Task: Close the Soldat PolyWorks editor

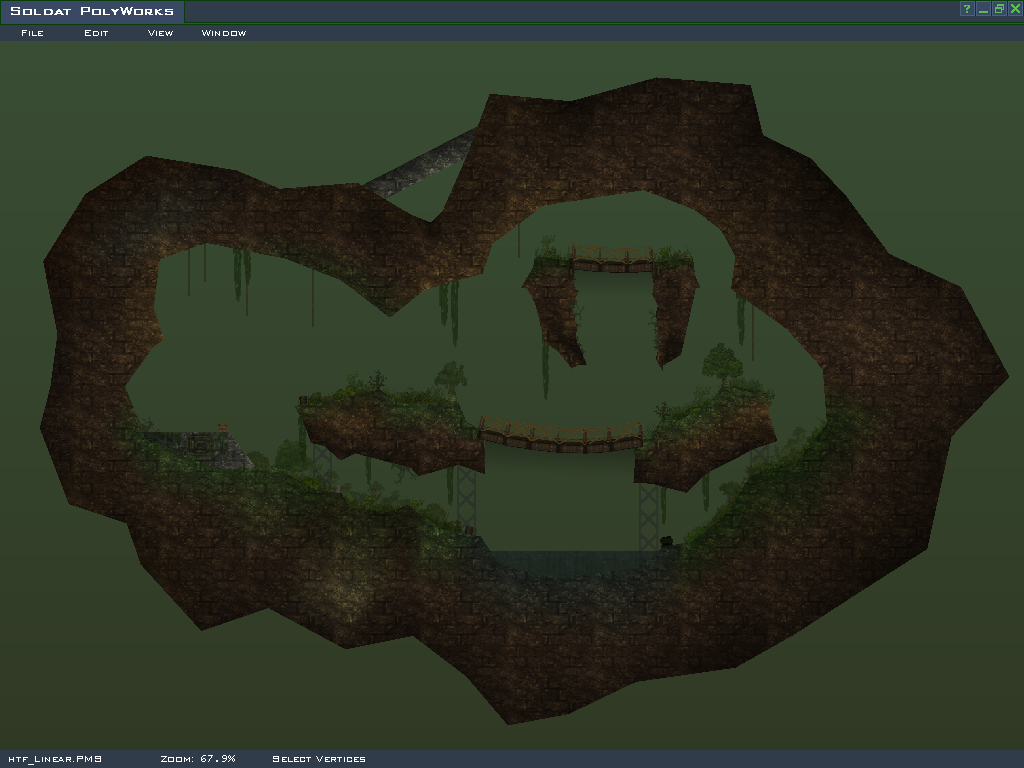Action: [x=1015, y=9]
